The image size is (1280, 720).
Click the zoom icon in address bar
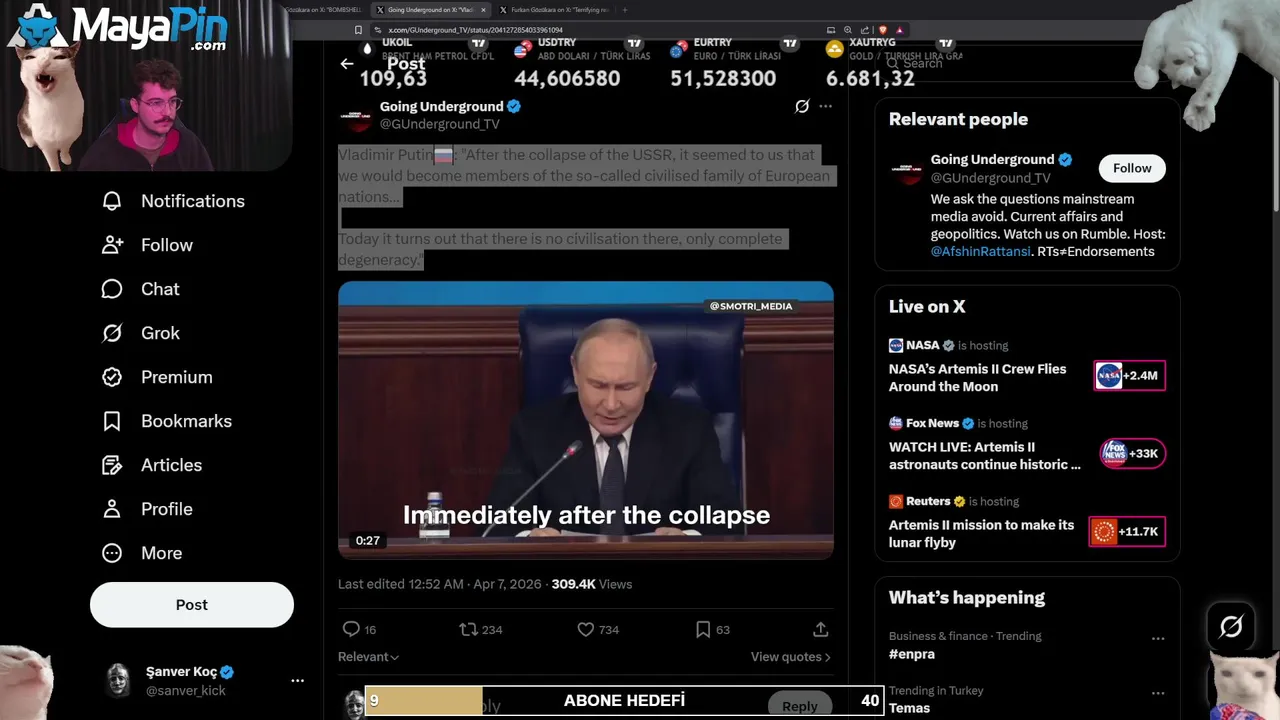coord(848,30)
